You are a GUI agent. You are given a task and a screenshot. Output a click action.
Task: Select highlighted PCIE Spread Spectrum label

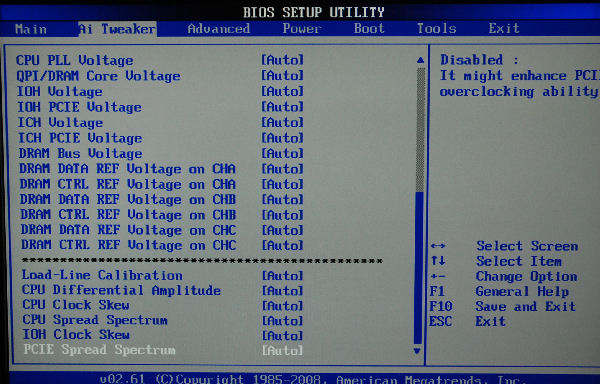[x=99, y=350]
